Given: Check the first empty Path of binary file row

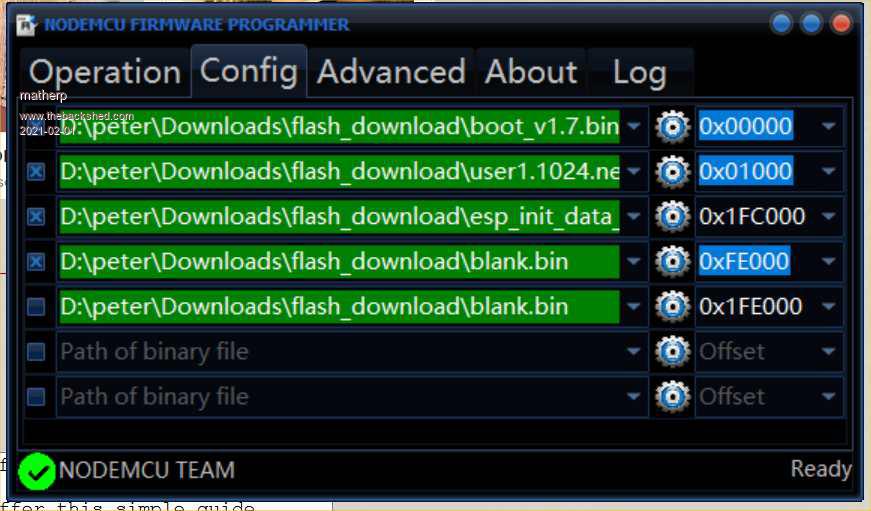Looking at the screenshot, I should (36, 352).
